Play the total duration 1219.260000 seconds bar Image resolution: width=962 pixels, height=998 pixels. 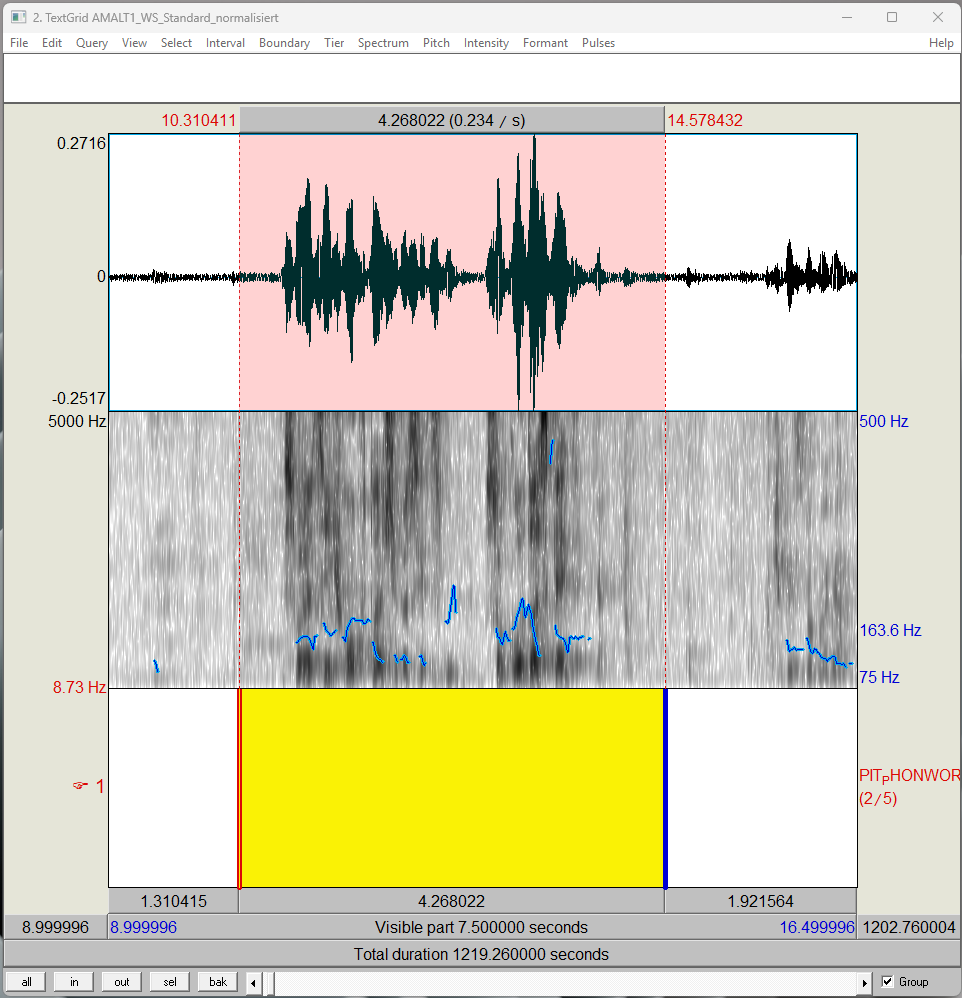coord(481,953)
